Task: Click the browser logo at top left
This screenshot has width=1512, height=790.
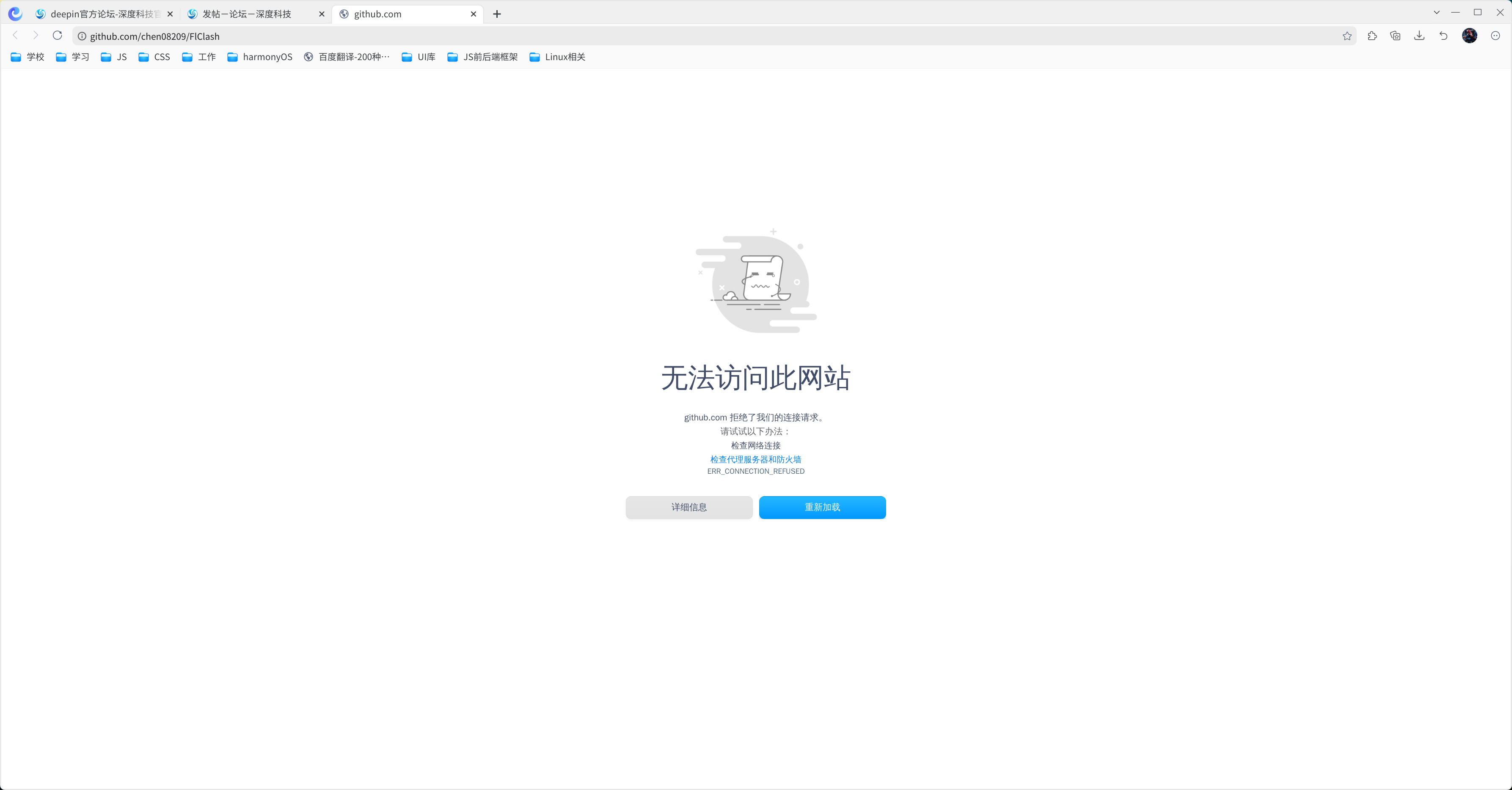Action: point(15,14)
